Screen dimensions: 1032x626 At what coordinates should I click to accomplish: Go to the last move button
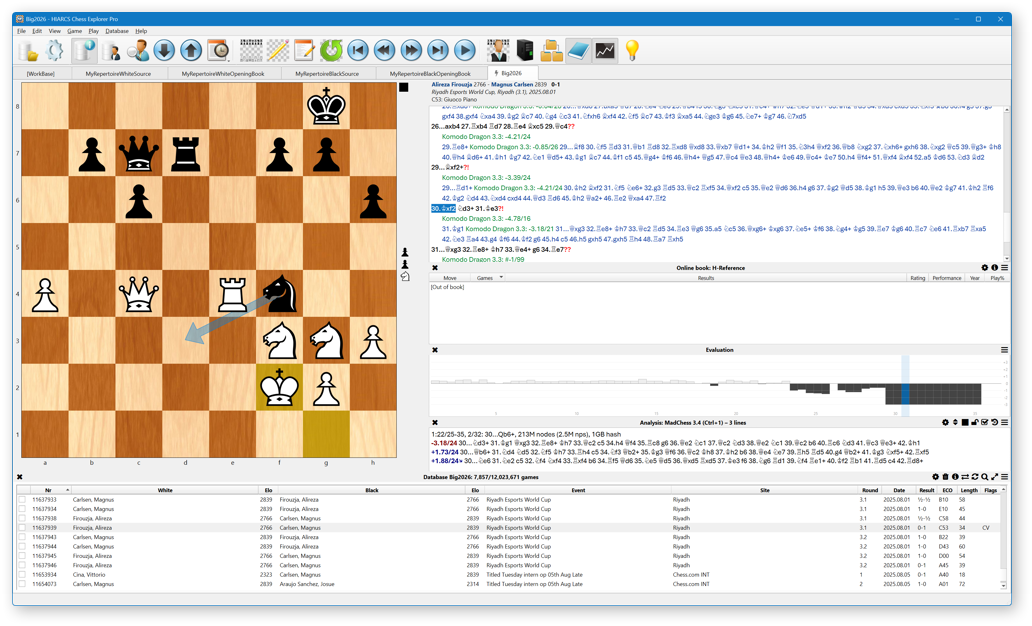tap(438, 51)
